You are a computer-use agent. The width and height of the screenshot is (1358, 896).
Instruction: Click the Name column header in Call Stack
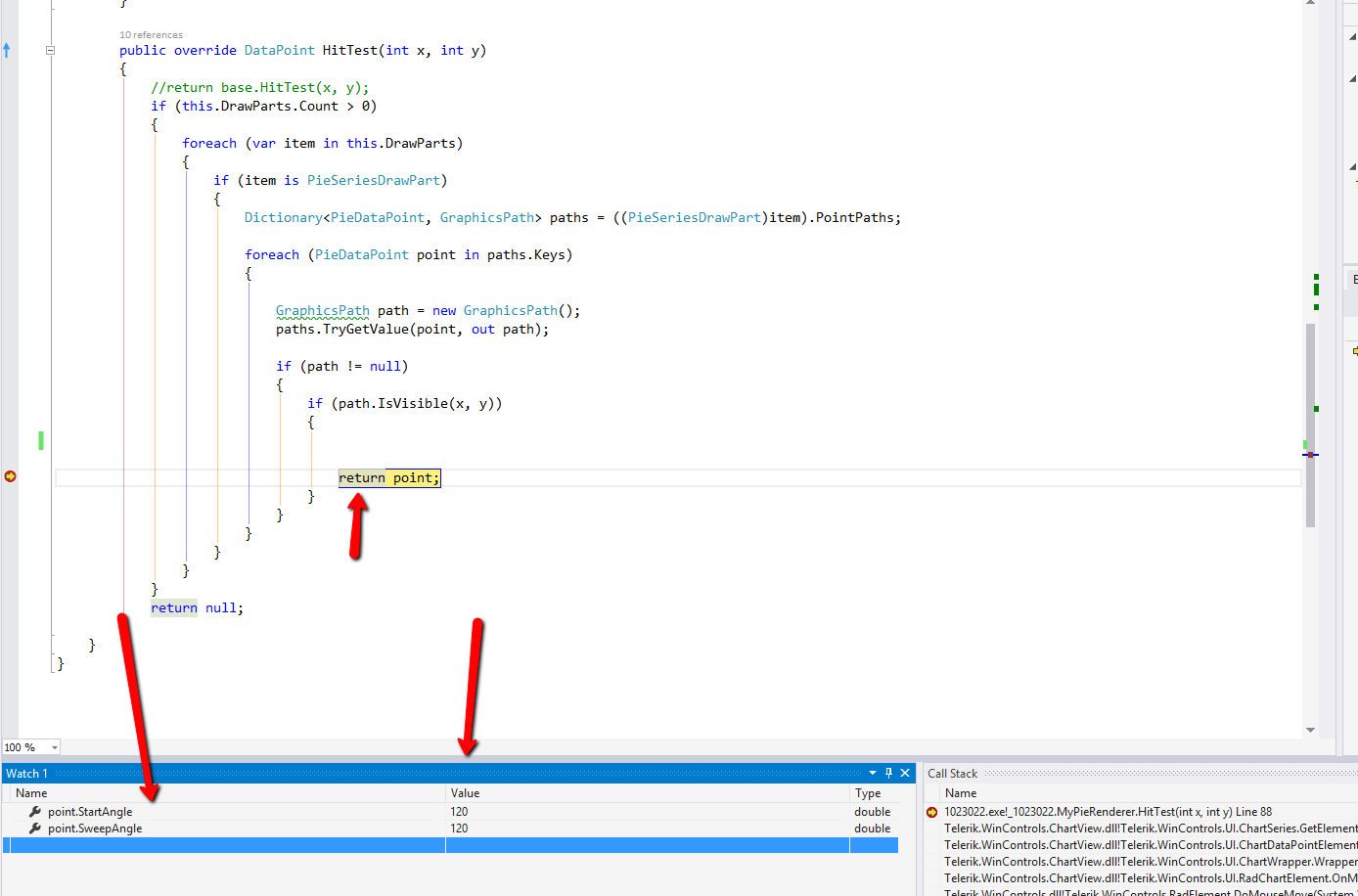961,793
